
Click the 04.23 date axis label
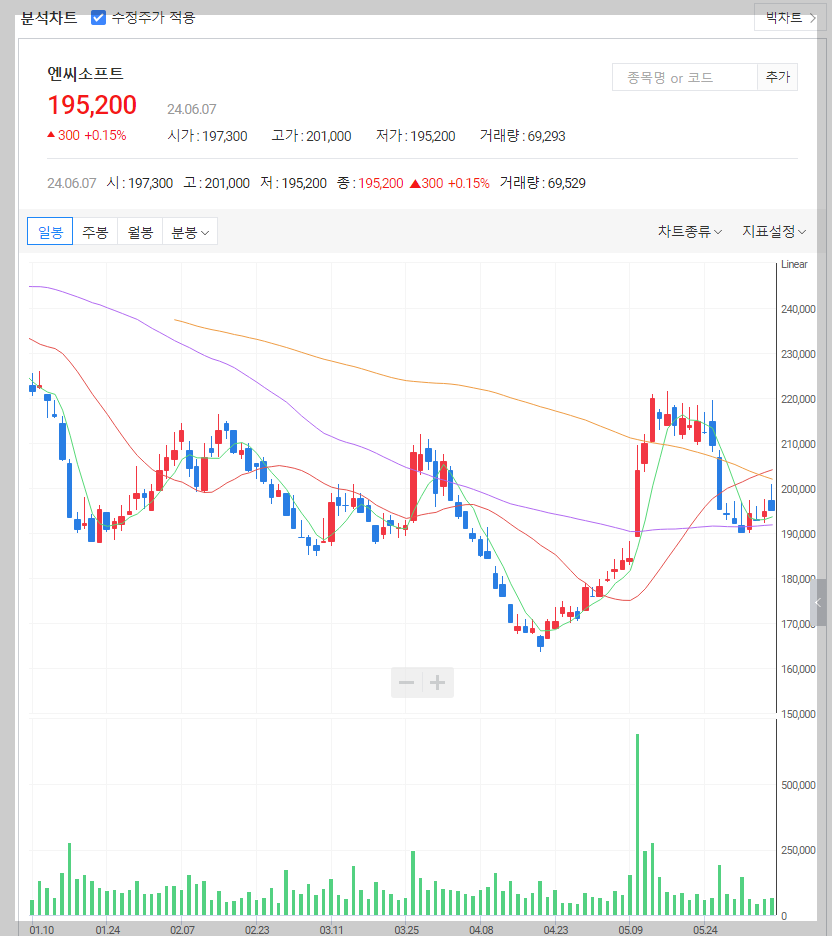556,930
